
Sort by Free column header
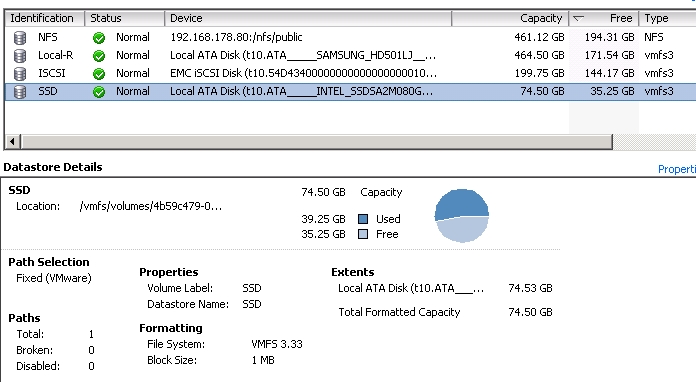point(604,18)
